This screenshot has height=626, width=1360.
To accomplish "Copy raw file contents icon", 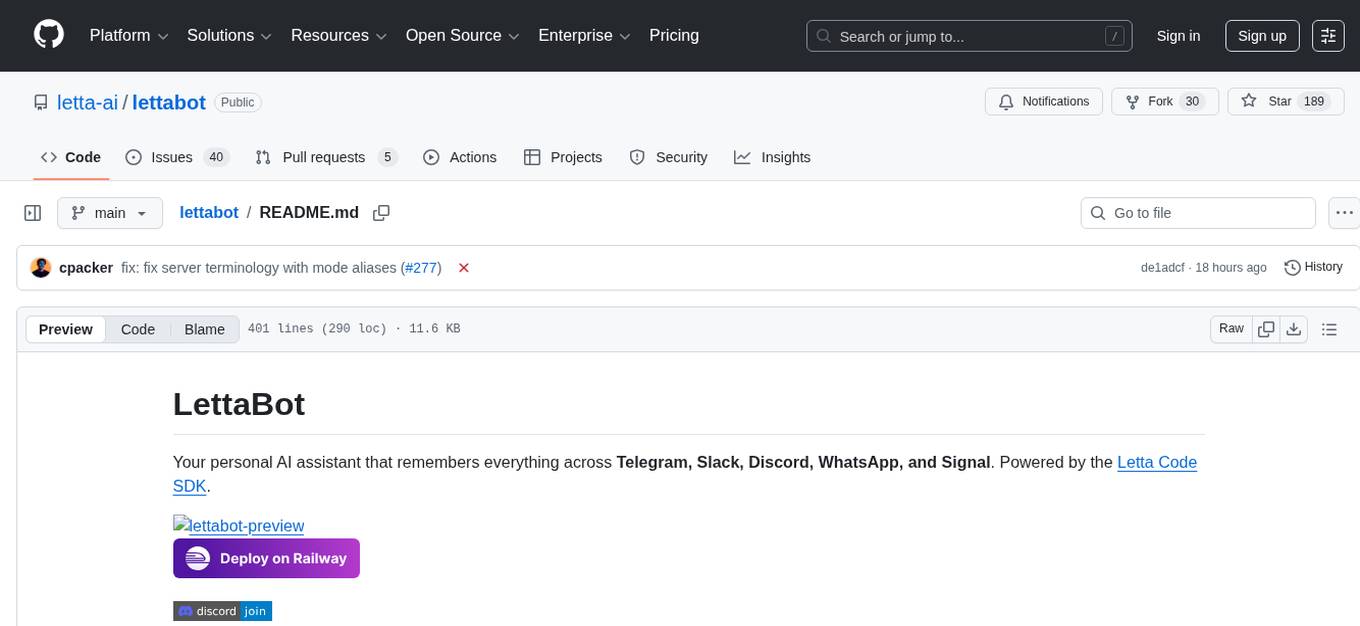I will (1266, 328).
